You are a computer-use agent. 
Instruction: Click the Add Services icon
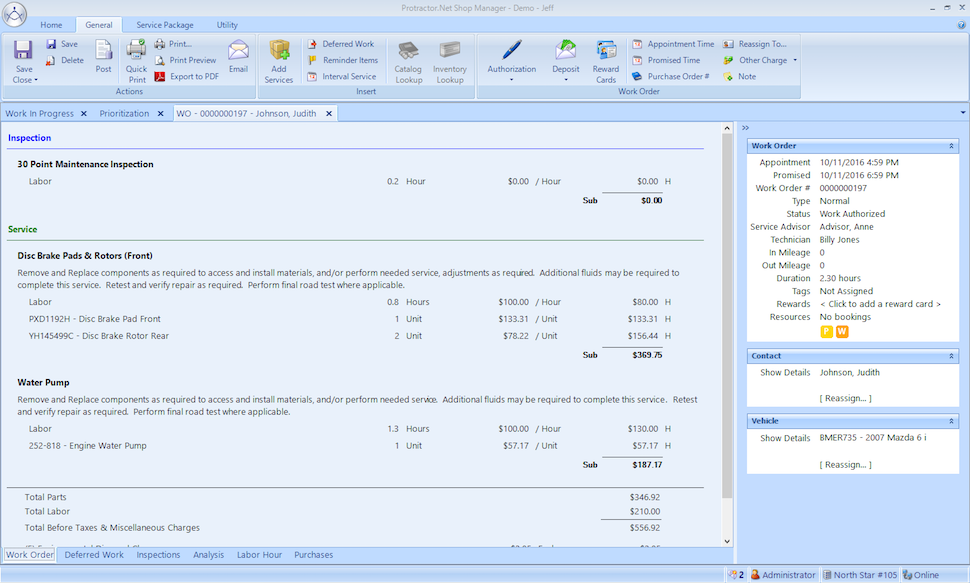(x=279, y=50)
